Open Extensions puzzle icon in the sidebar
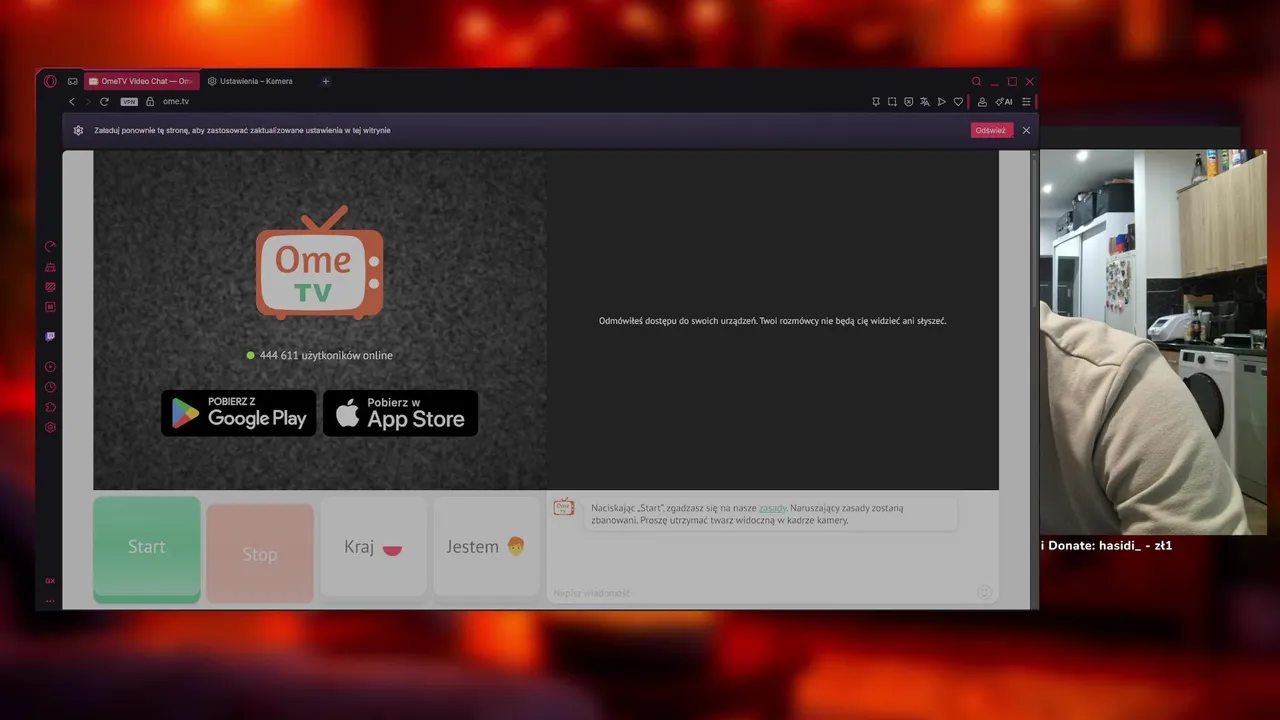1280x720 pixels. pyautogui.click(x=50, y=407)
